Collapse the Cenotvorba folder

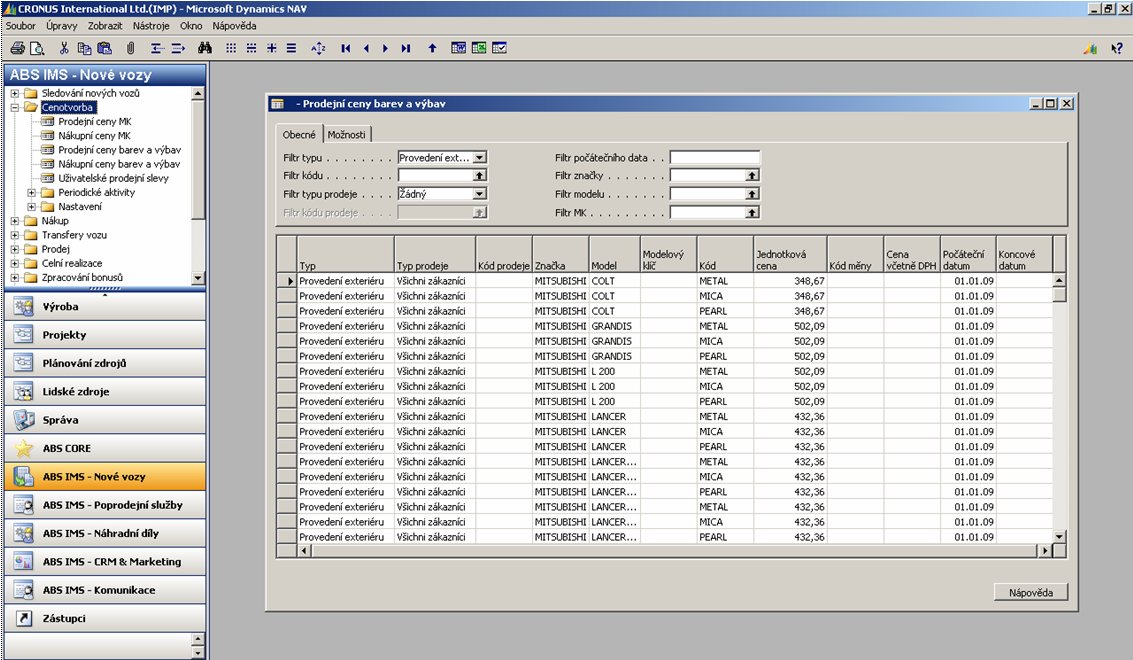click(14, 107)
